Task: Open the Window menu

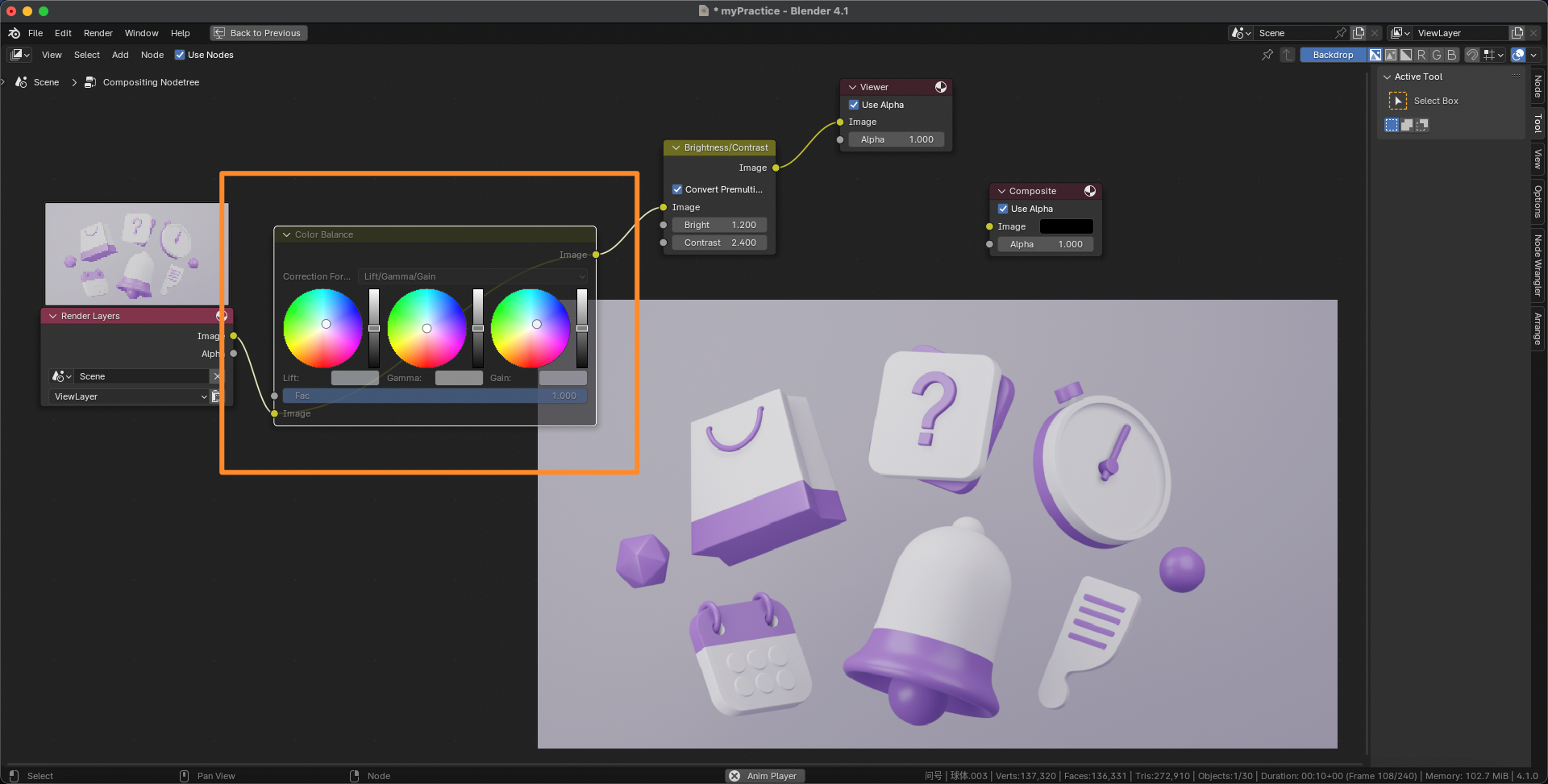Action: tap(142, 33)
